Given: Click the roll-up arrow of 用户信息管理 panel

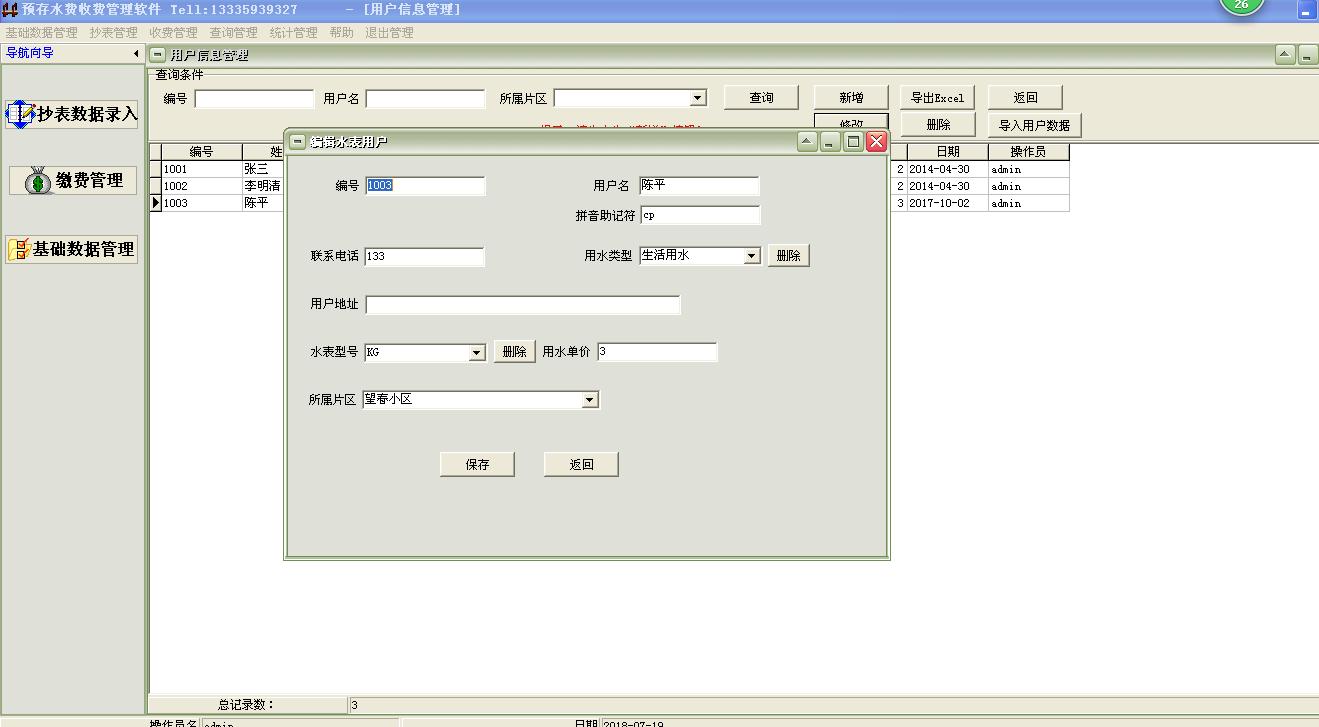Looking at the screenshot, I should point(1286,55).
